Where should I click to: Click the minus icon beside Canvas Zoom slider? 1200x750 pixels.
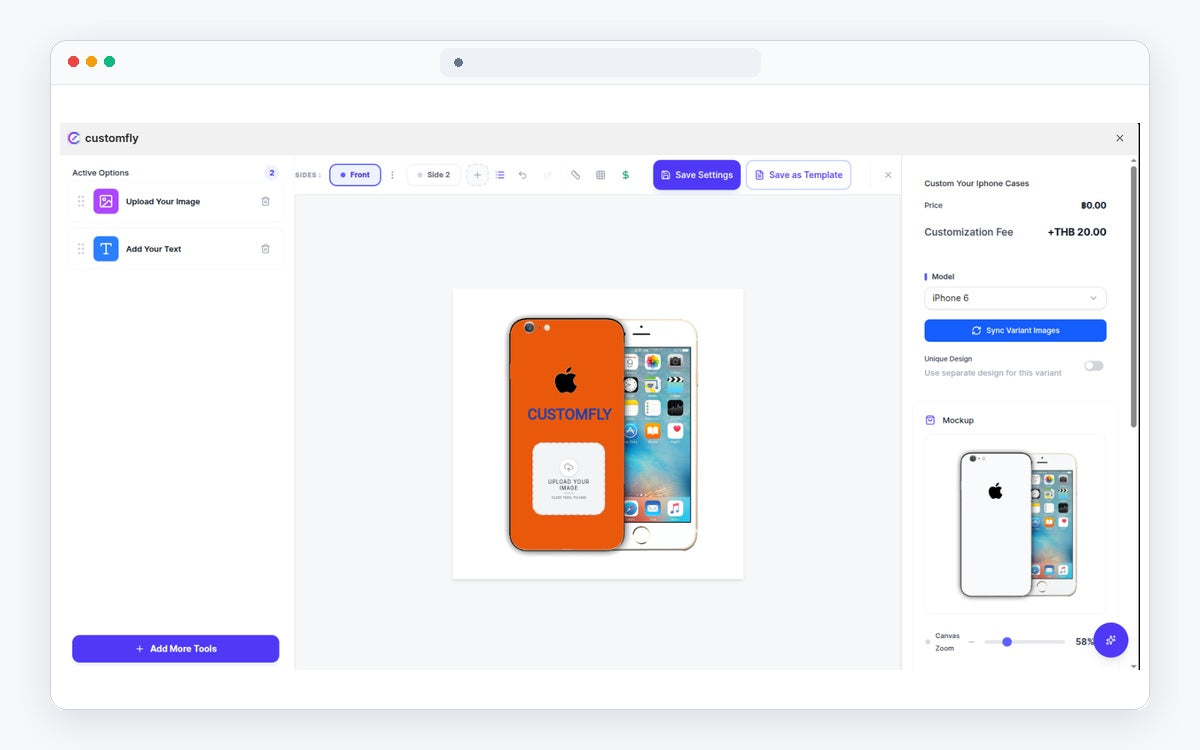tap(971, 642)
